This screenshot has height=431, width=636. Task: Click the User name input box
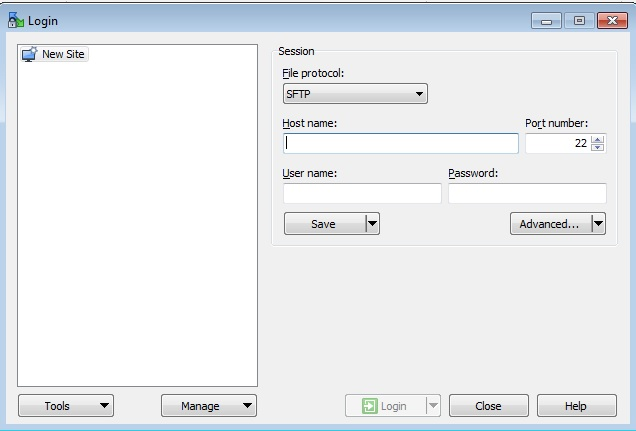point(362,193)
